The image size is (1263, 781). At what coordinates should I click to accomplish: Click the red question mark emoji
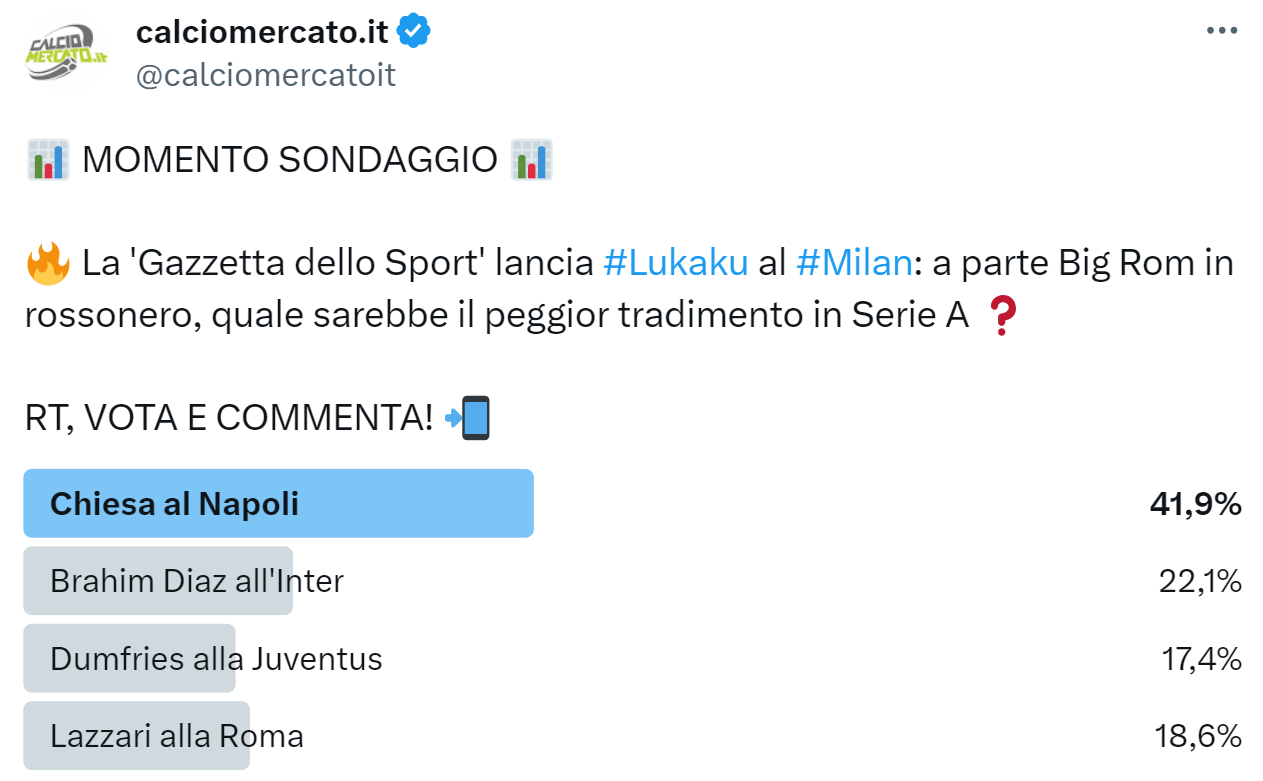tap(1000, 316)
